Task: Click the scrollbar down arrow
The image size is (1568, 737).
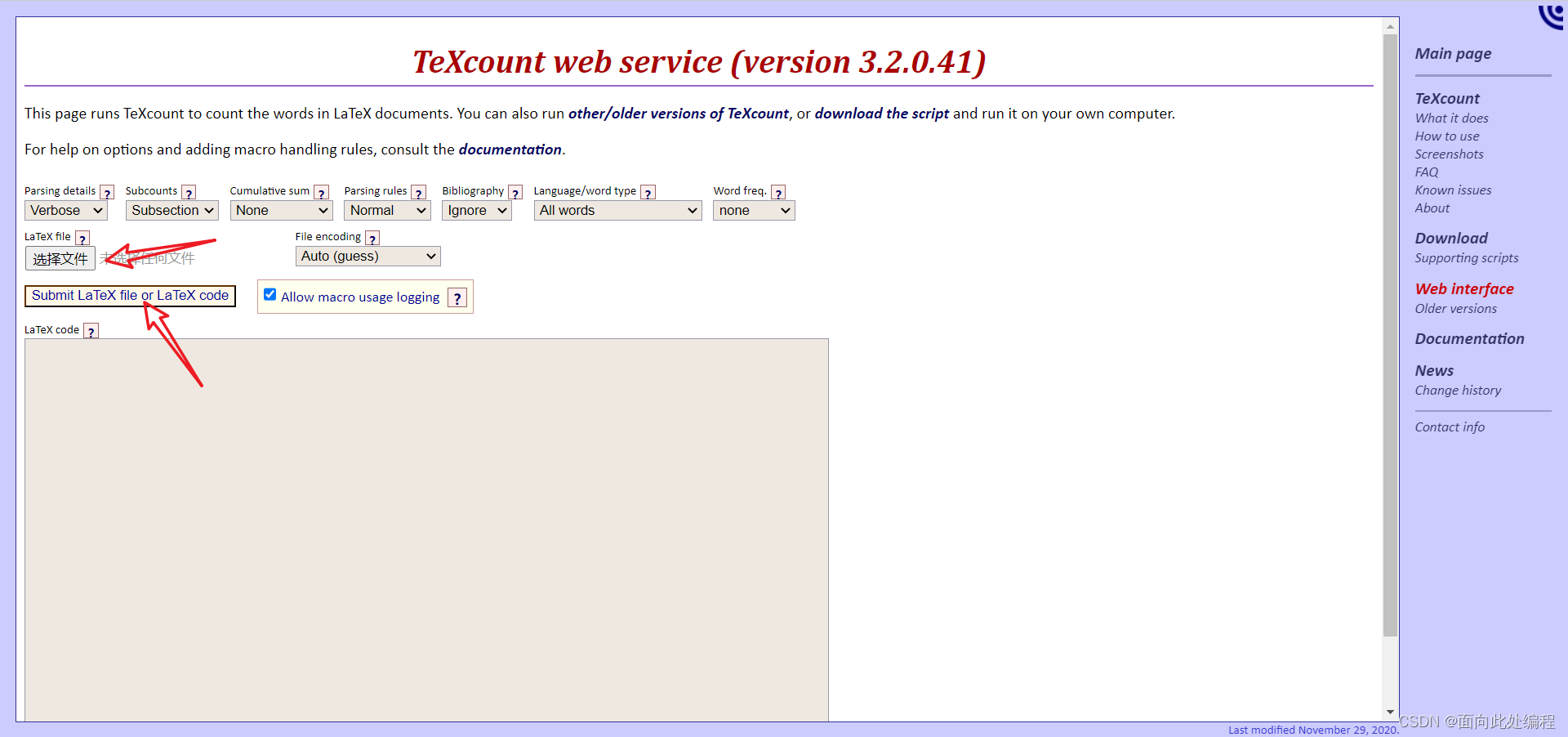Action: [1390, 712]
